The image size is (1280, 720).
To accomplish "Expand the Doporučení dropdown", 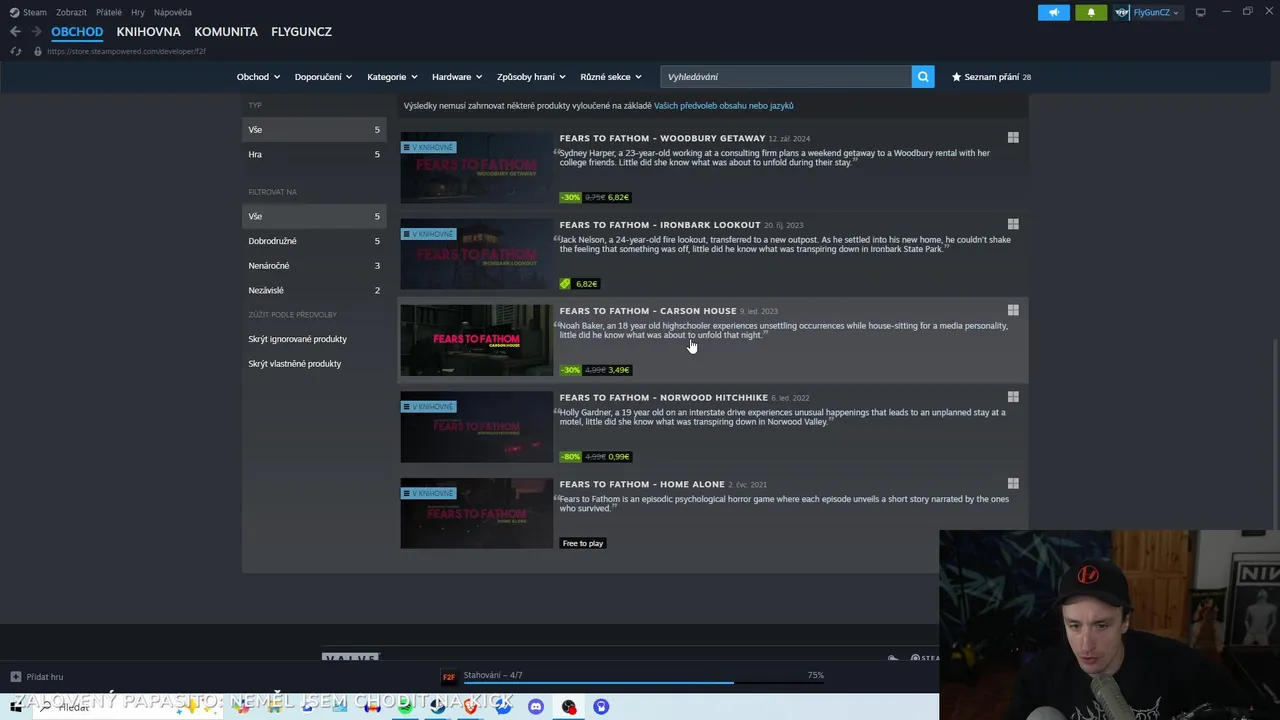I will (323, 77).
